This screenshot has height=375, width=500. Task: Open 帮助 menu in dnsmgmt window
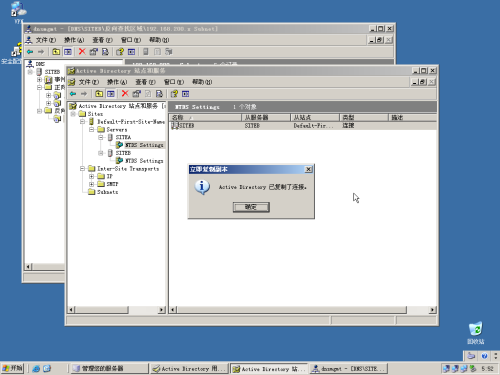pos(159,40)
